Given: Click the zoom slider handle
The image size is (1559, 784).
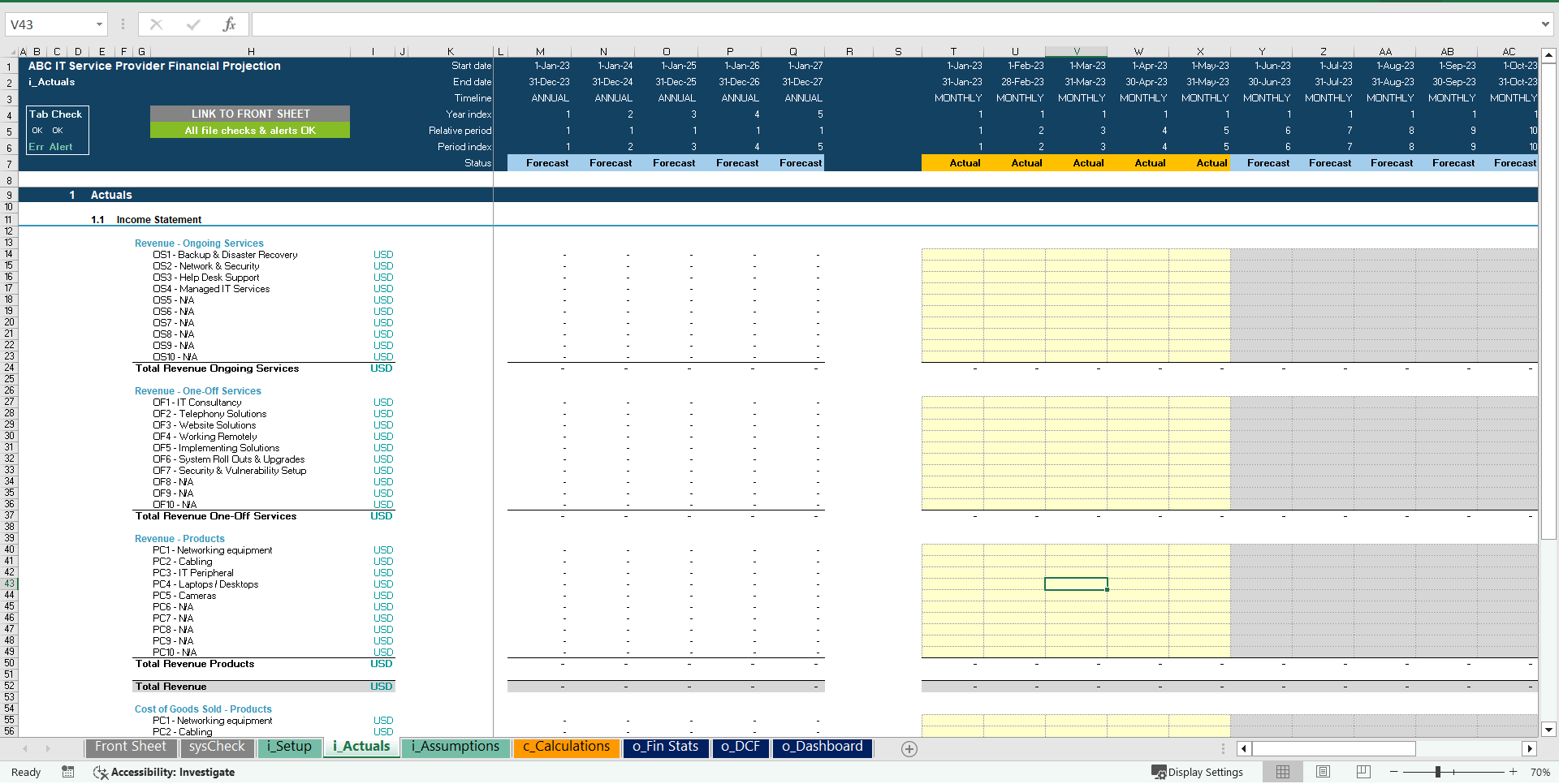Looking at the screenshot, I should 1438,772.
